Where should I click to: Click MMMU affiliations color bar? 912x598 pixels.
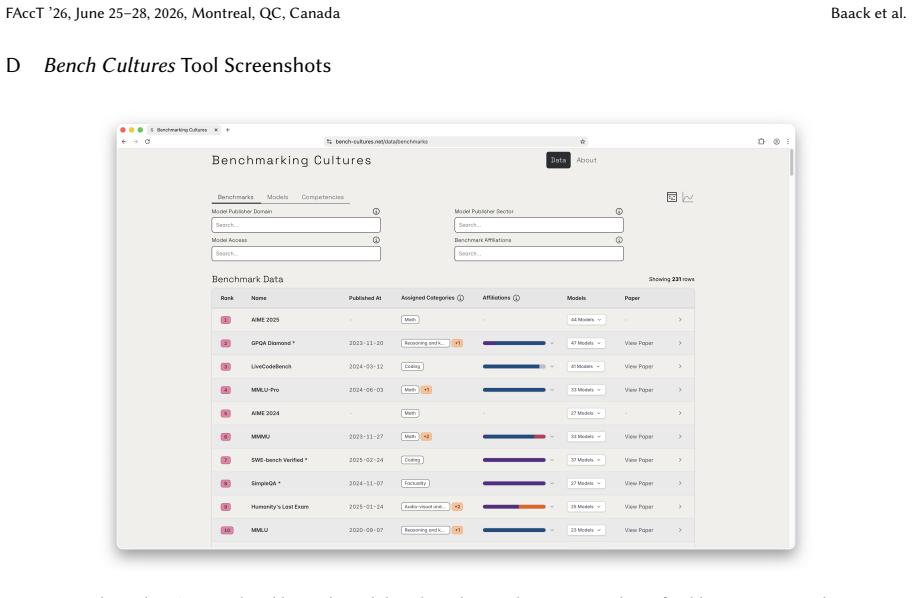pyautogui.click(x=514, y=437)
